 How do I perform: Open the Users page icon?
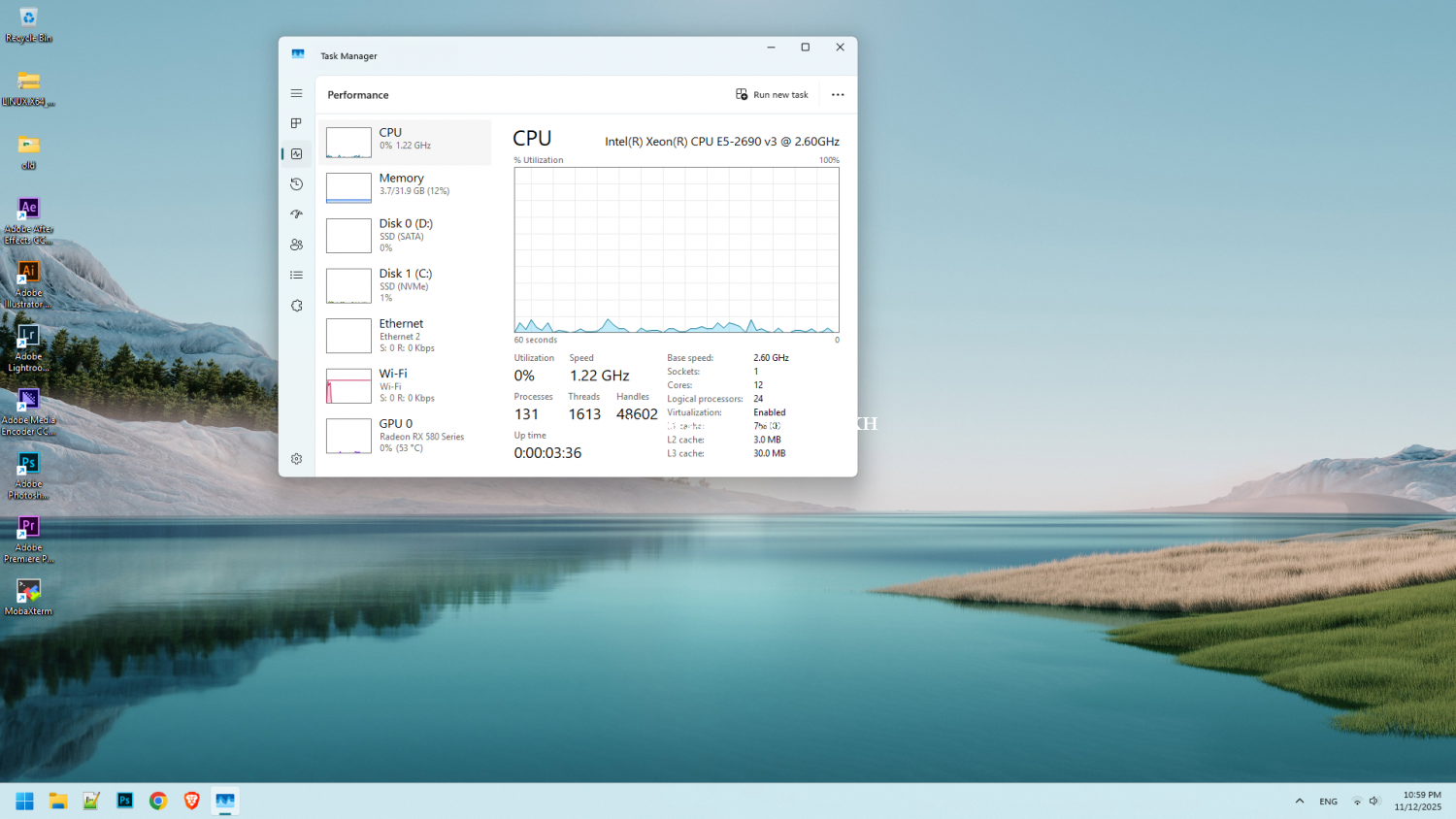297,245
